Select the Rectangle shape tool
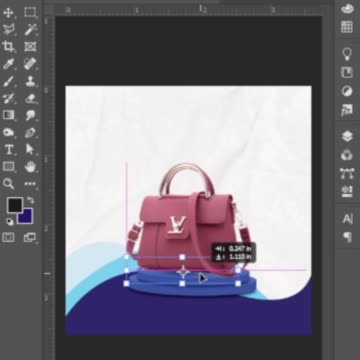Image resolution: width=360 pixels, height=360 pixels. click(8, 166)
